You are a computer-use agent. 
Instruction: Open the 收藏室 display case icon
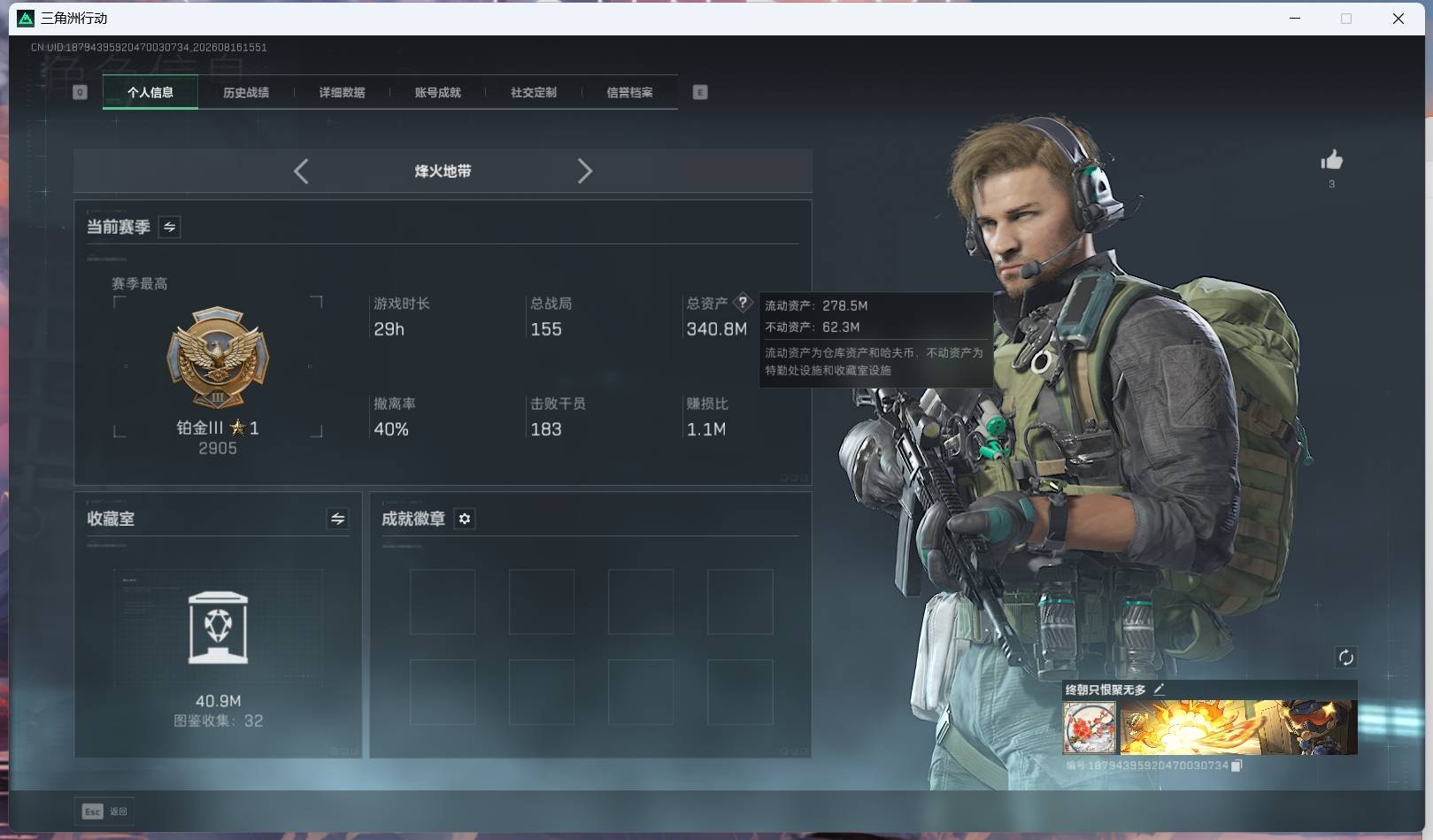click(219, 628)
